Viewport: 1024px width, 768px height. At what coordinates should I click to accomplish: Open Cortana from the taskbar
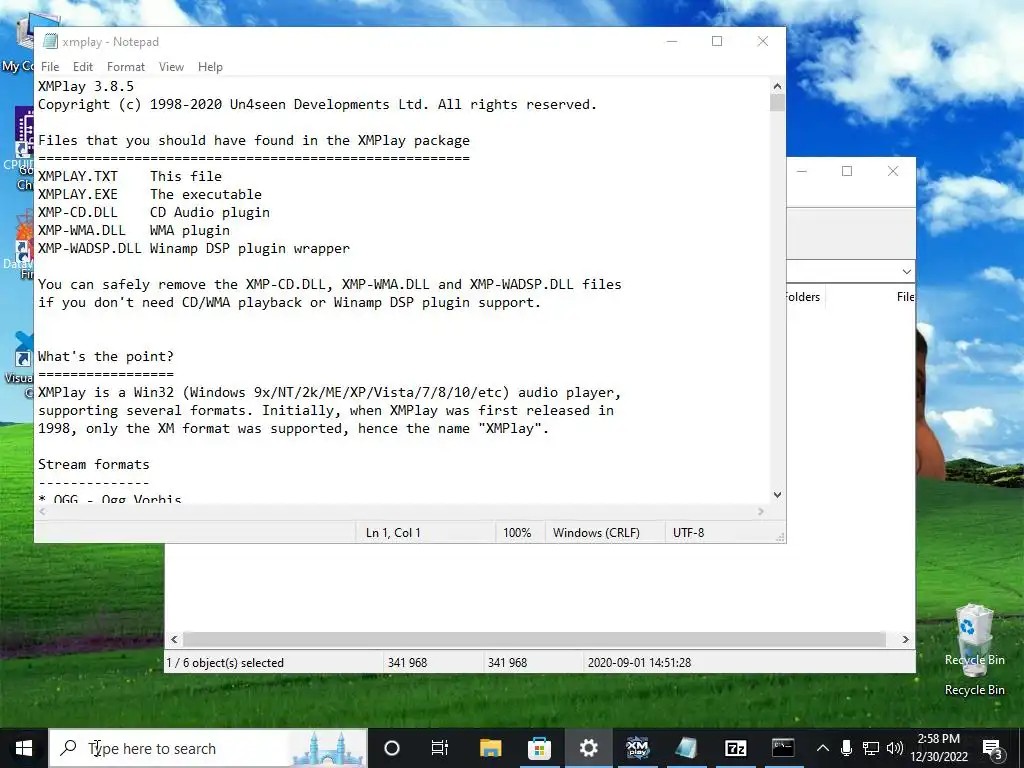pyautogui.click(x=392, y=748)
